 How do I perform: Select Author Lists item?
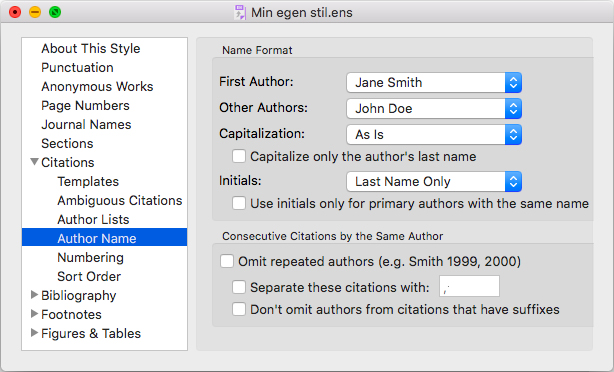click(93, 220)
